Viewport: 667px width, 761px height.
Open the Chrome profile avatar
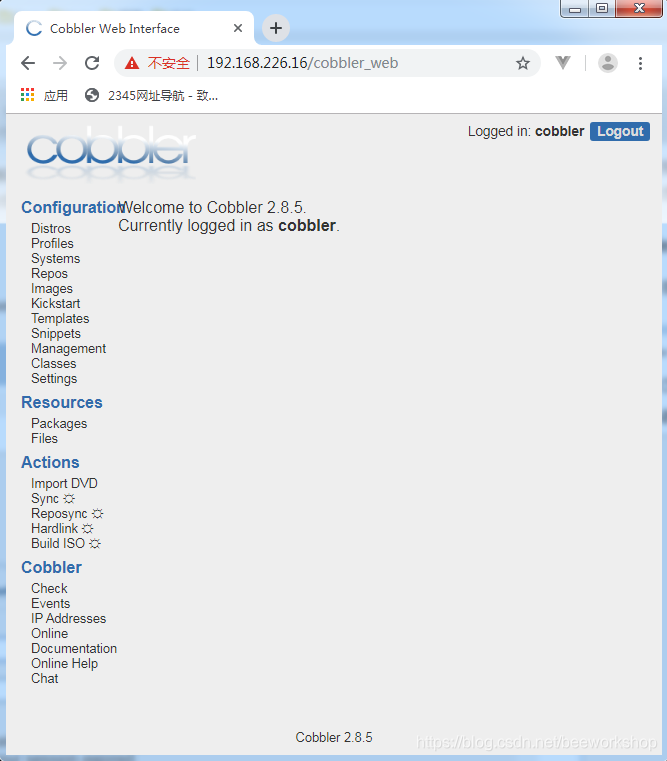pyautogui.click(x=607, y=63)
